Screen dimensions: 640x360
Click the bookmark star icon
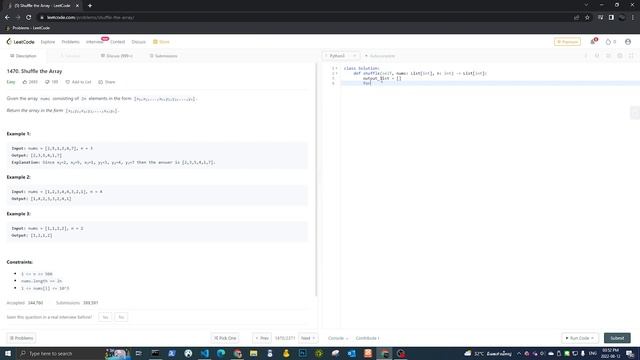(x=587, y=17)
